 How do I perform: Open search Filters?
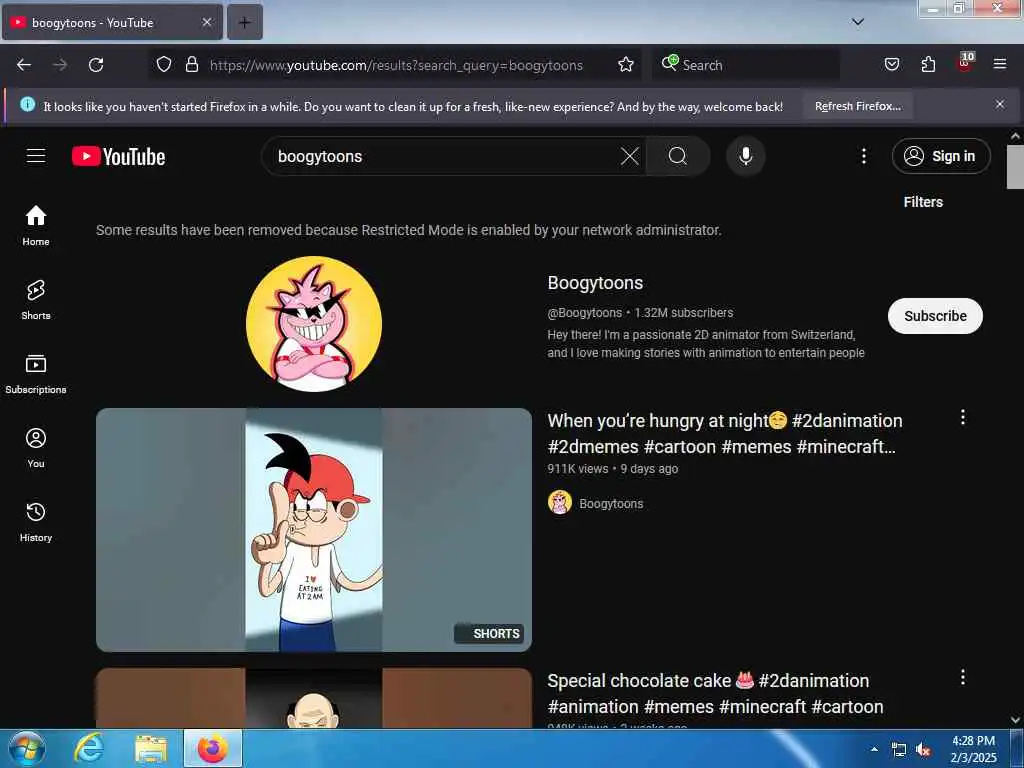923,202
